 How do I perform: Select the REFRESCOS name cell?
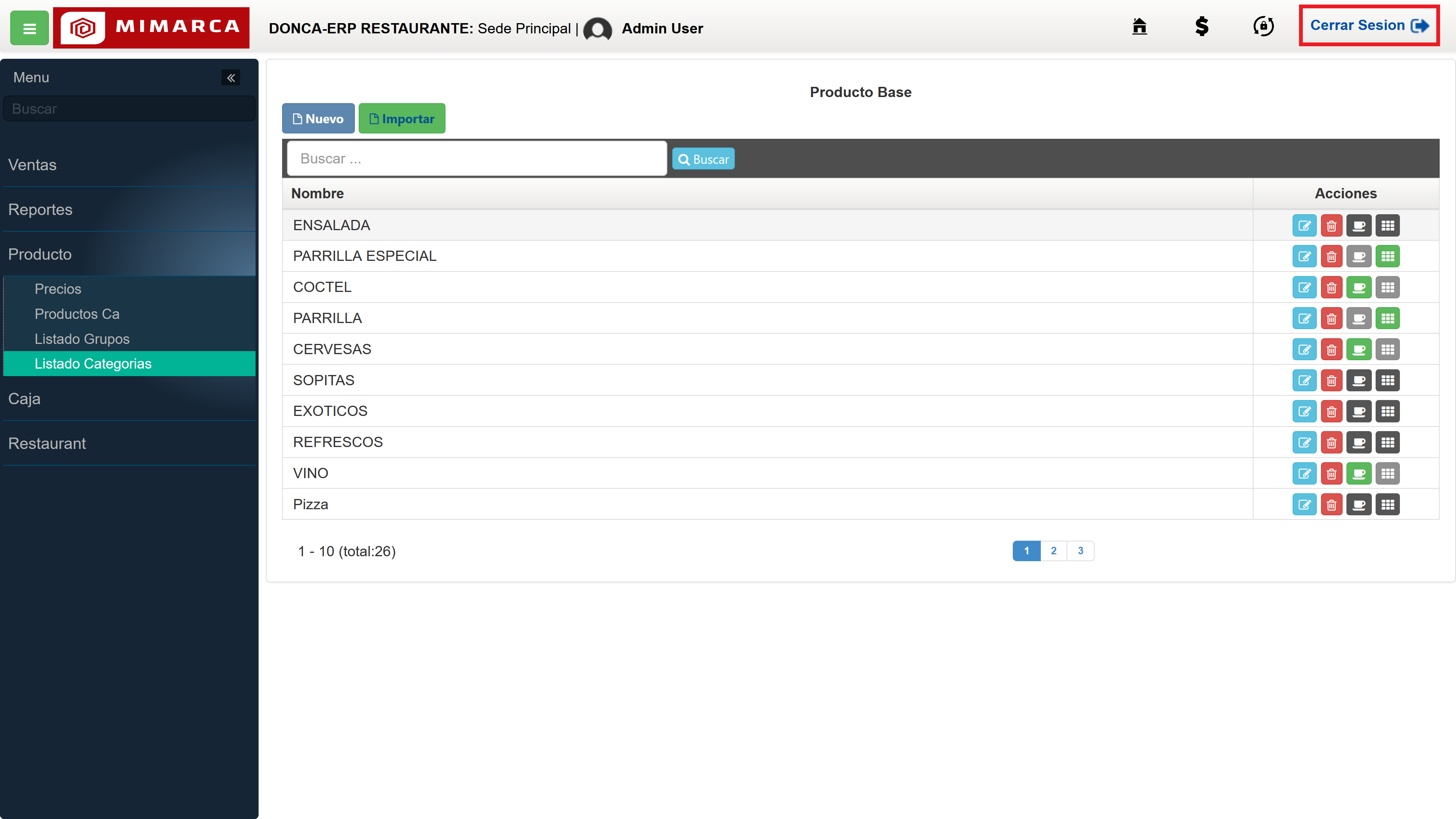point(767,442)
